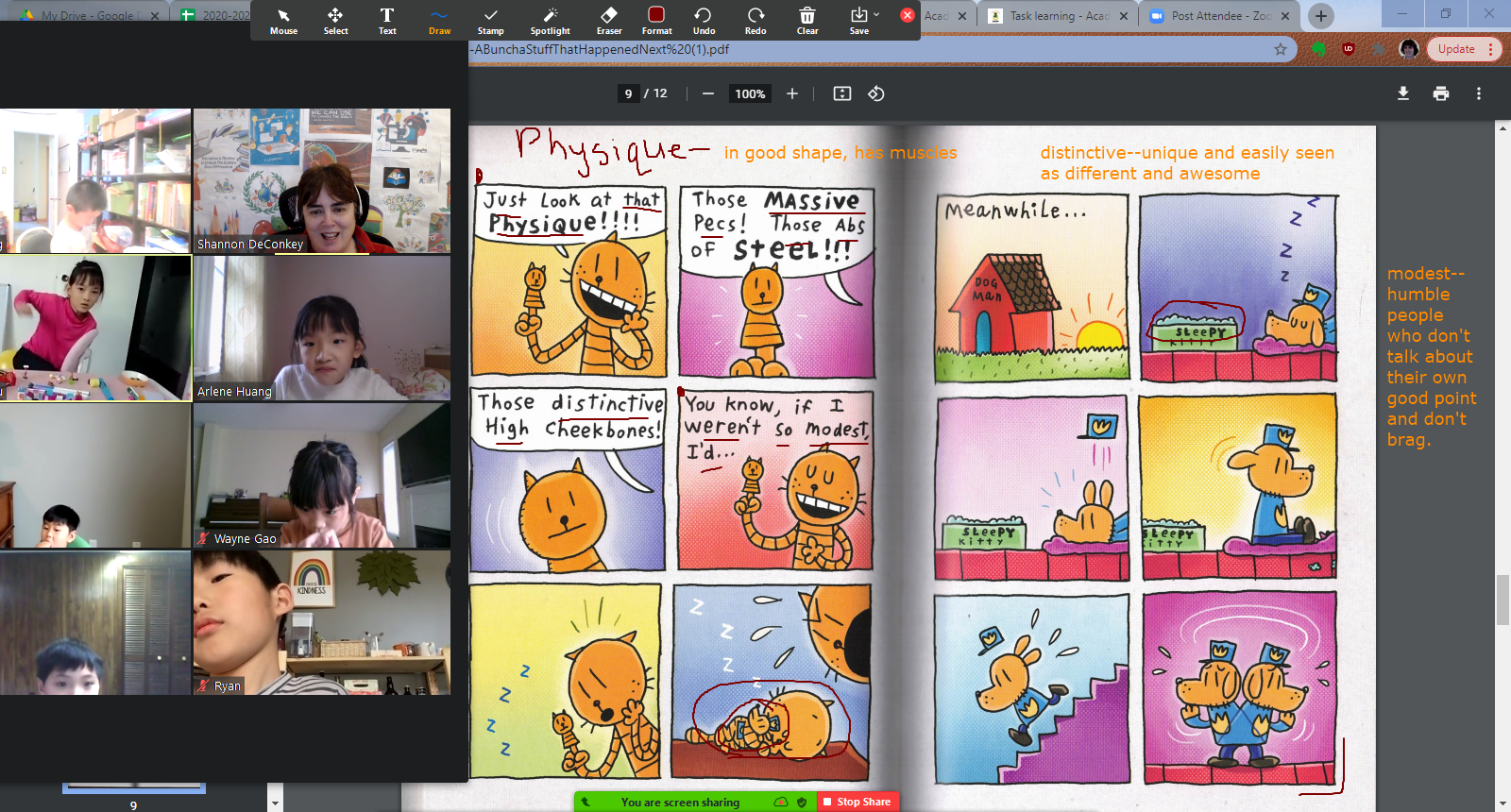
Task: Click the 'You are screen sharing' indicator
Action: [x=680, y=802]
